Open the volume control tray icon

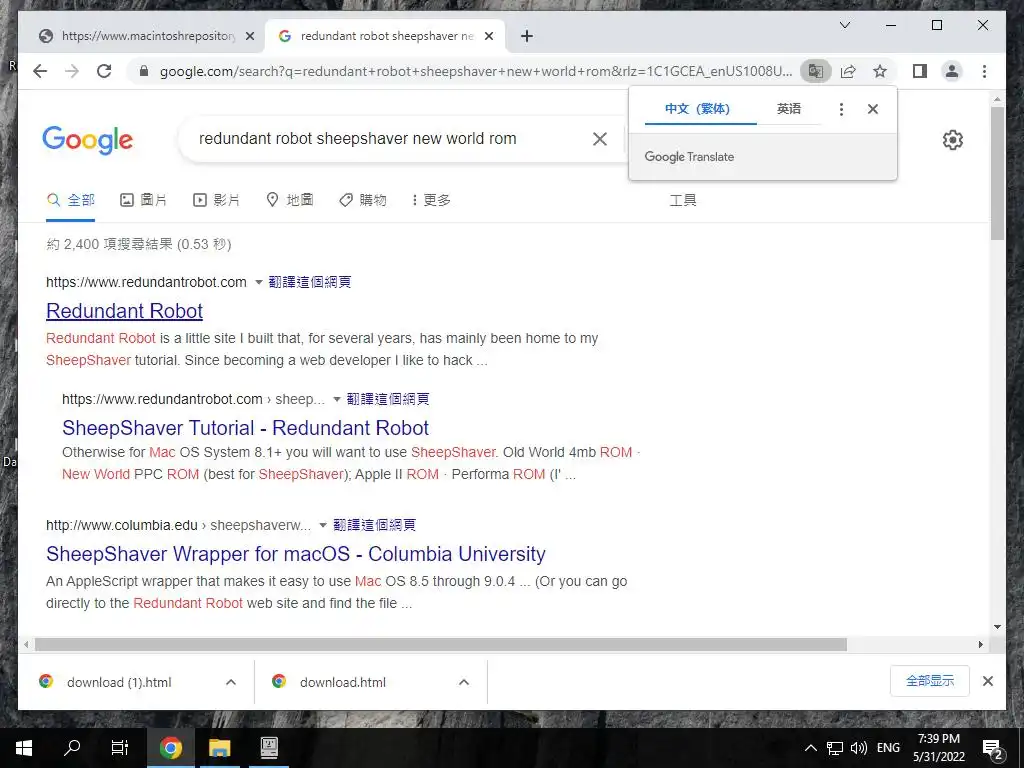859,748
